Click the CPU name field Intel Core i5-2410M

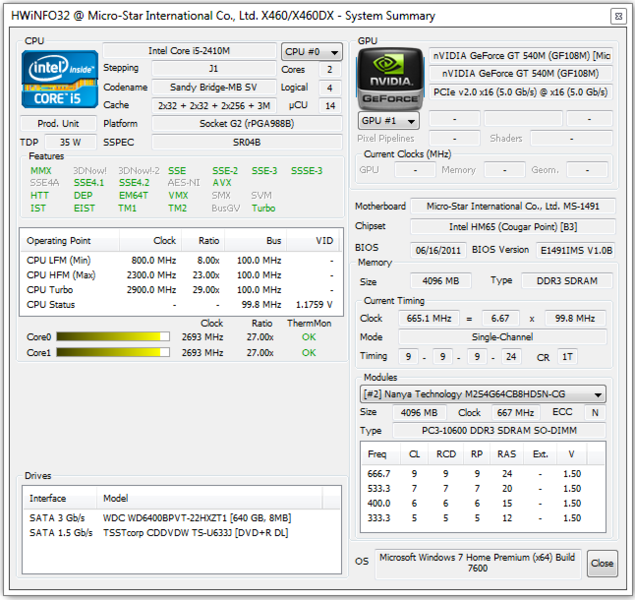(189, 51)
